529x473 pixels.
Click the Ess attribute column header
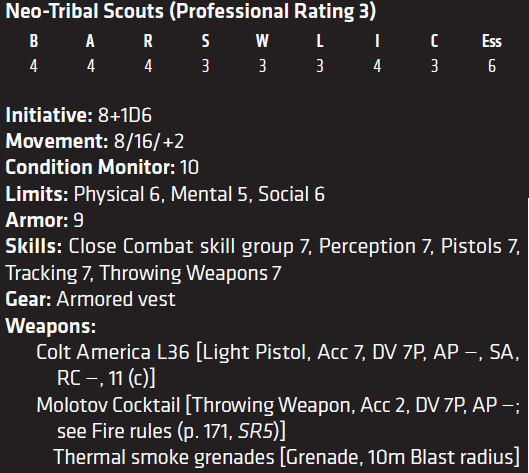(x=492, y=41)
